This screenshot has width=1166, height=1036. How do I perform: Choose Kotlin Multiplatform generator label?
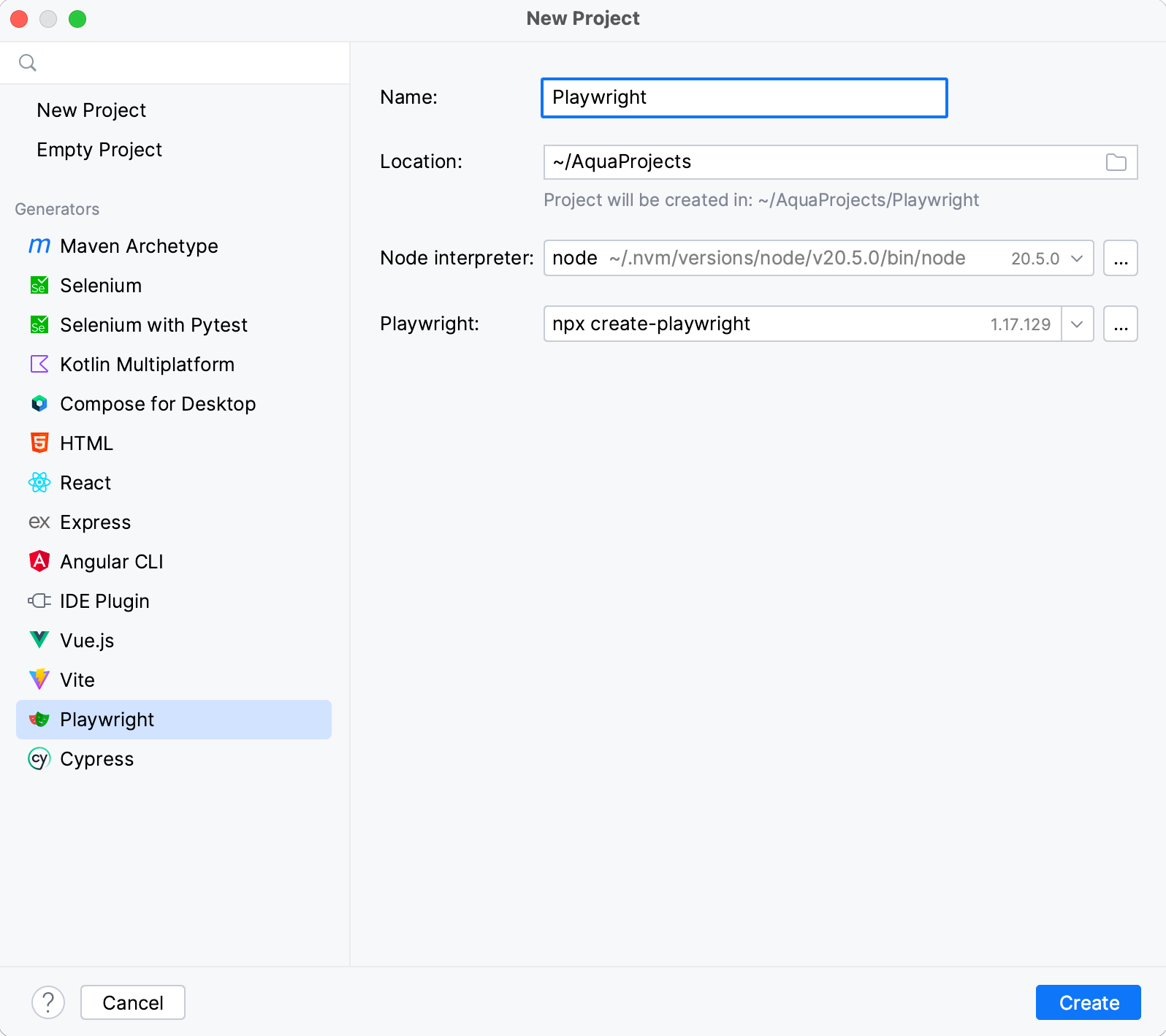147,365
